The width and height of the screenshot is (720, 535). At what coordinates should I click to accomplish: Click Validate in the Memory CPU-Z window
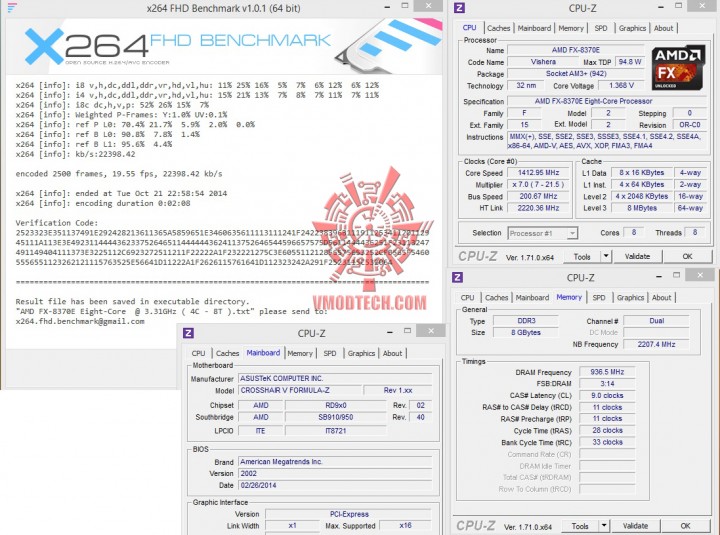click(x=636, y=526)
